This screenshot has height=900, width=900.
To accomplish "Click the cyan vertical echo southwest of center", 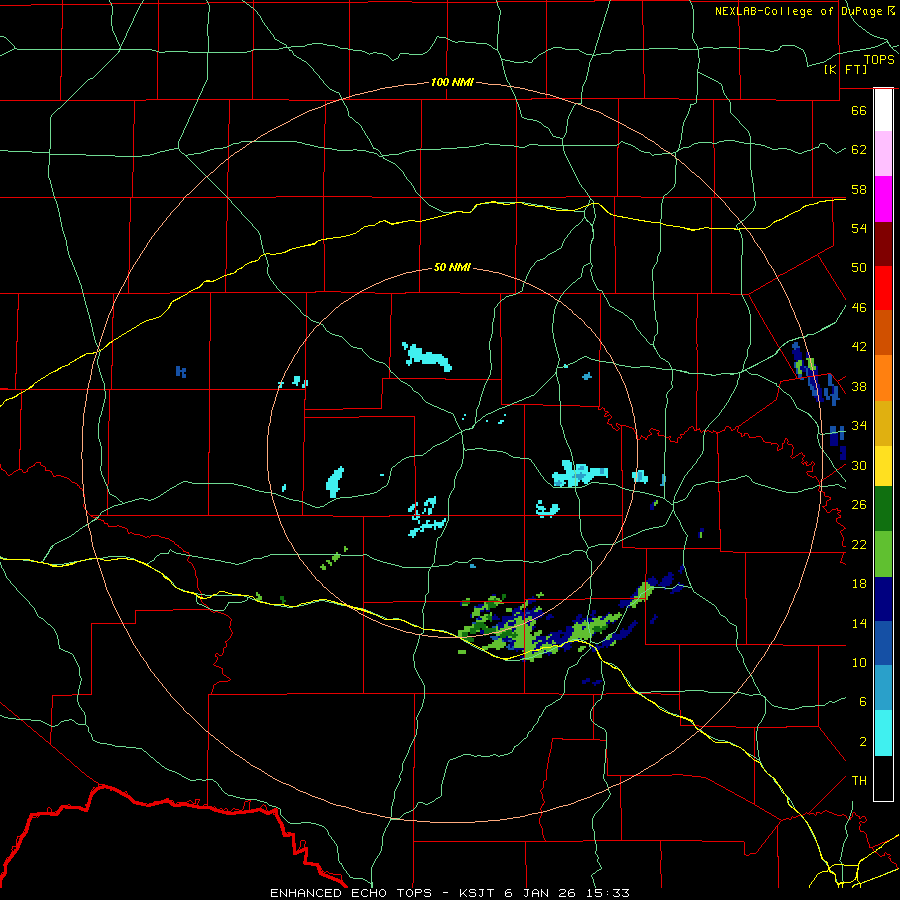I will (x=335, y=482).
